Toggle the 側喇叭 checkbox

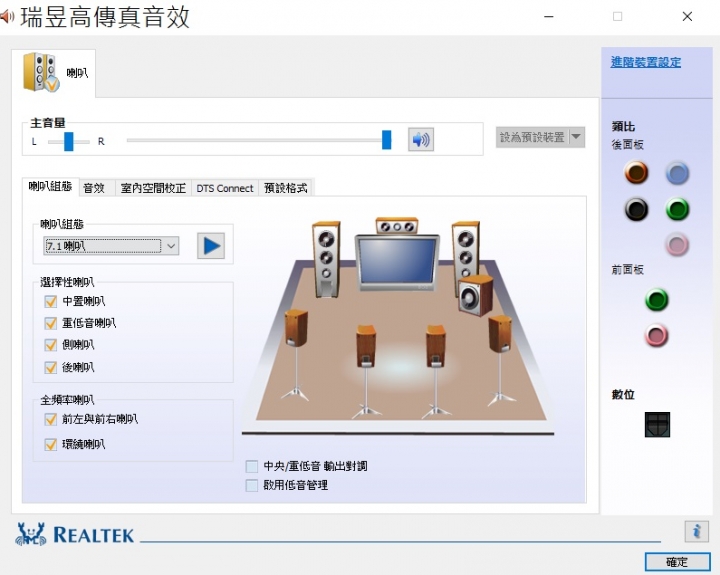51,345
